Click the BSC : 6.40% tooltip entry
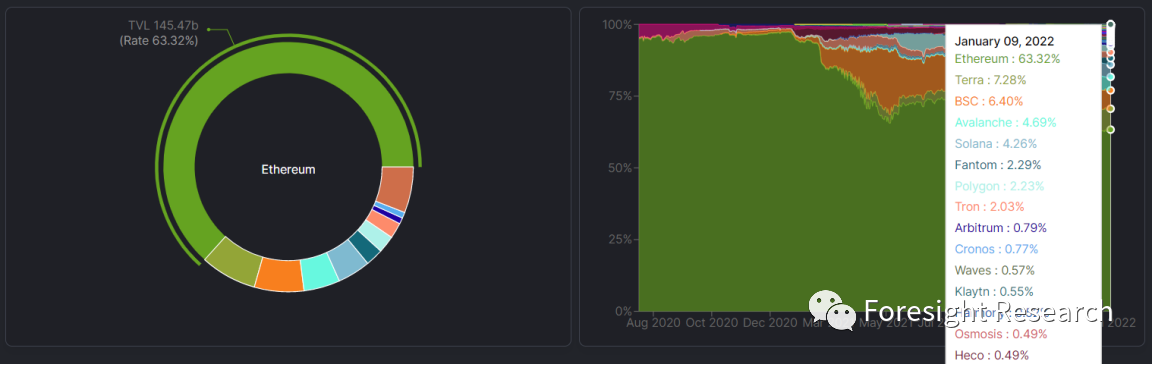This screenshot has width=1152, height=365. [988, 101]
